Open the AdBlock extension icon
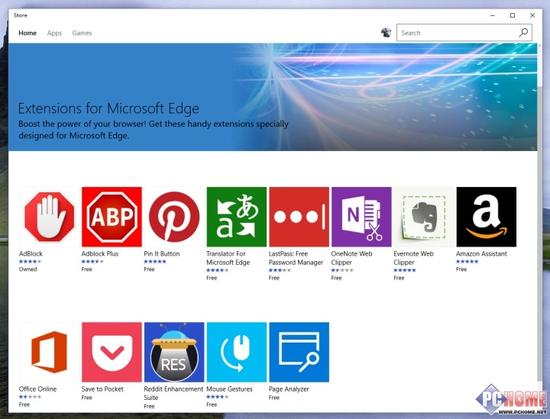 click(49, 217)
